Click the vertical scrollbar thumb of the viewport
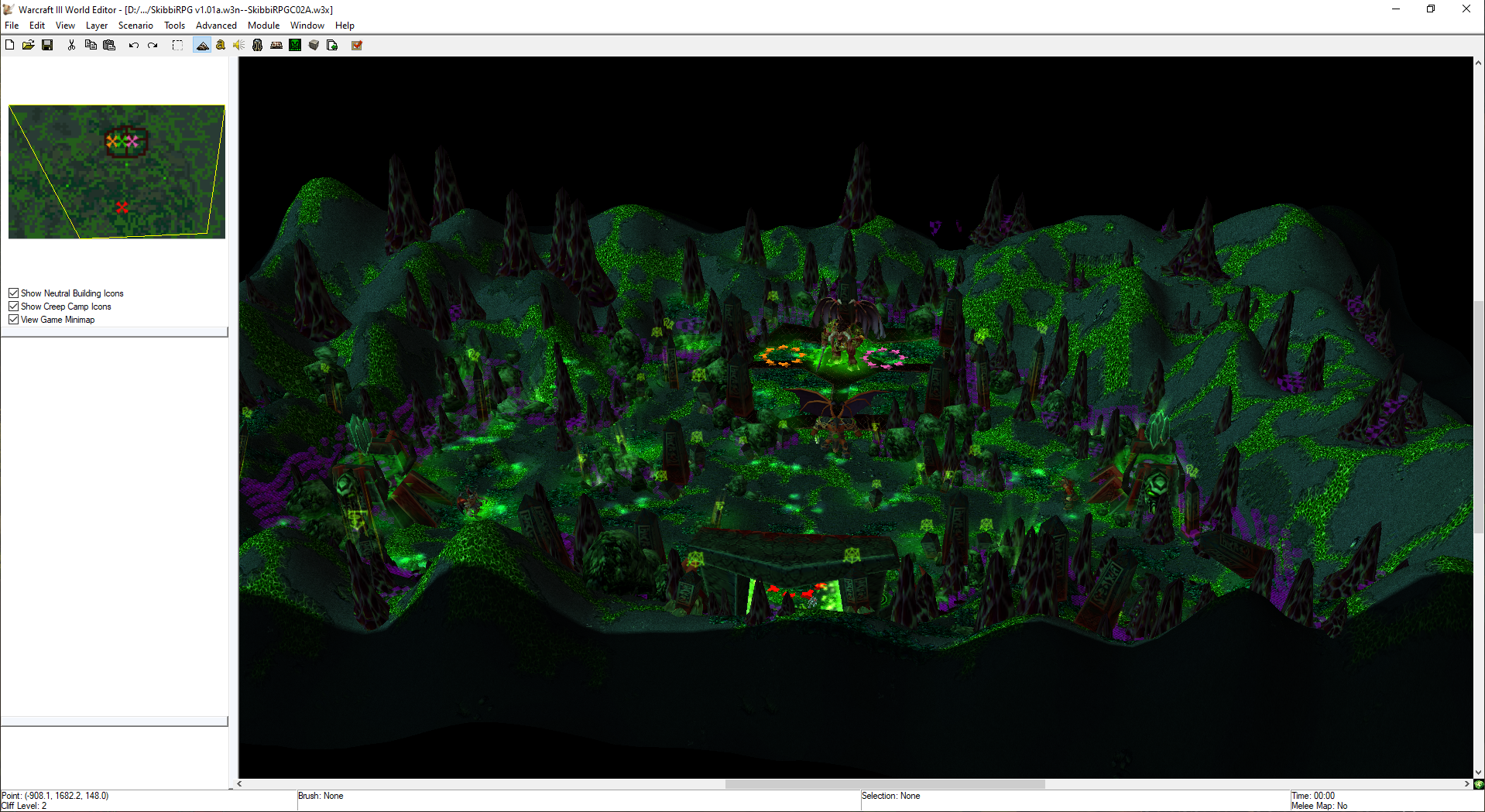Image resolution: width=1485 pixels, height=812 pixels. [x=1479, y=417]
